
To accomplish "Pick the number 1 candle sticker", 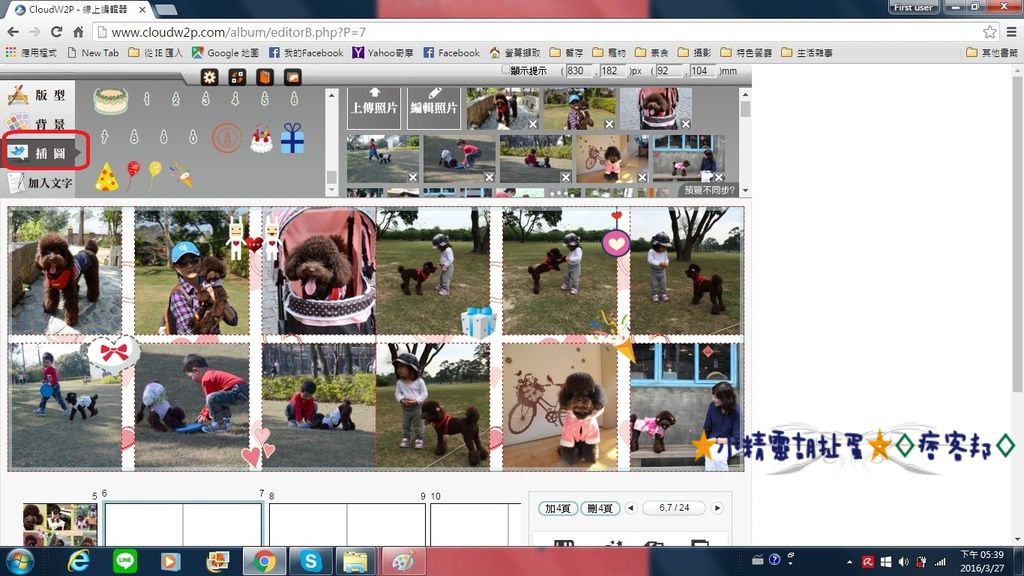I will pos(146,99).
